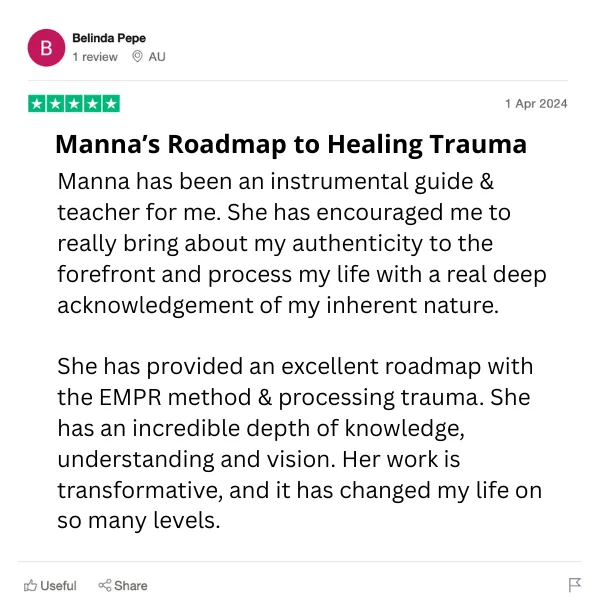Open Belinda Pepe's reviewer profile name
The width and height of the screenshot is (600, 600).
(x=109, y=38)
